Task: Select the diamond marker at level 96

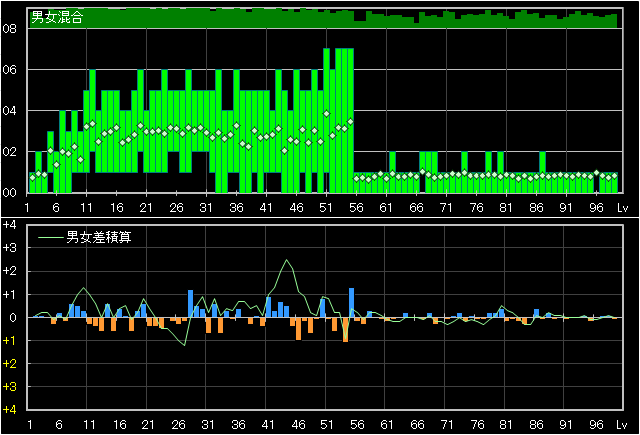Action: coord(596,173)
